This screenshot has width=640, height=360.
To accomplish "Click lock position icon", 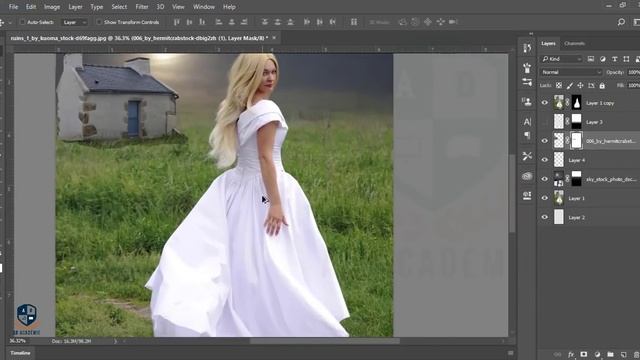I will [x=580, y=85].
